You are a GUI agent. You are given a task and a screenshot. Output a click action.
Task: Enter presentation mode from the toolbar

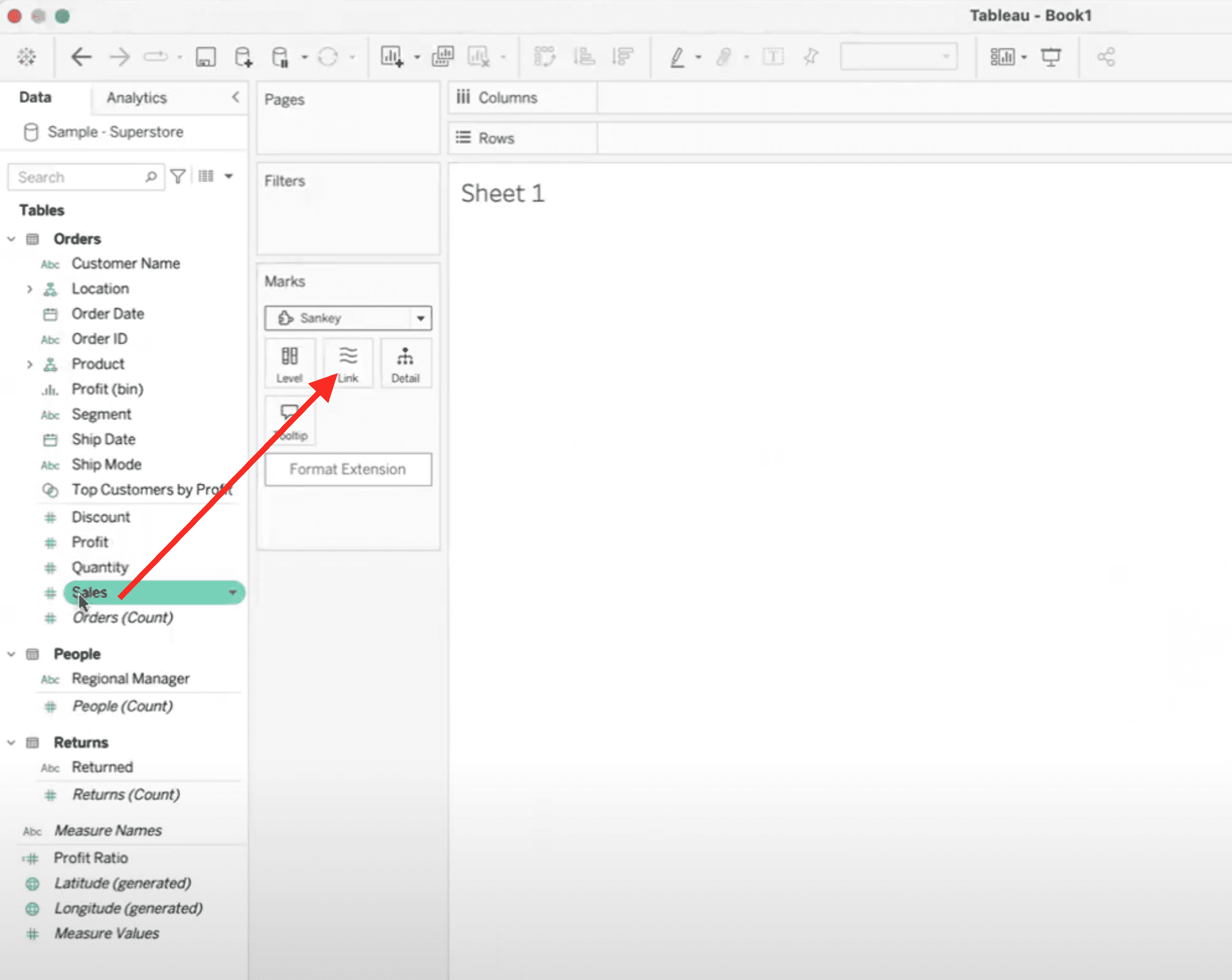tap(1052, 57)
